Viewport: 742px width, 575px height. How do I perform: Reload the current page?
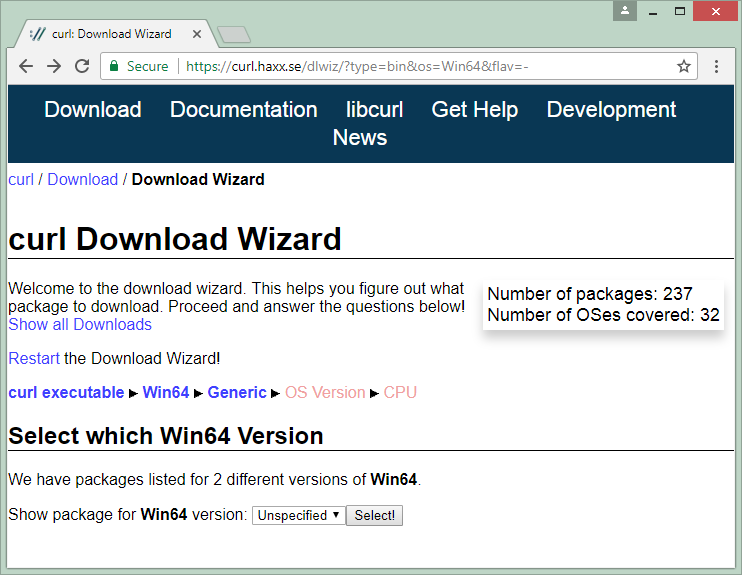[x=82, y=66]
